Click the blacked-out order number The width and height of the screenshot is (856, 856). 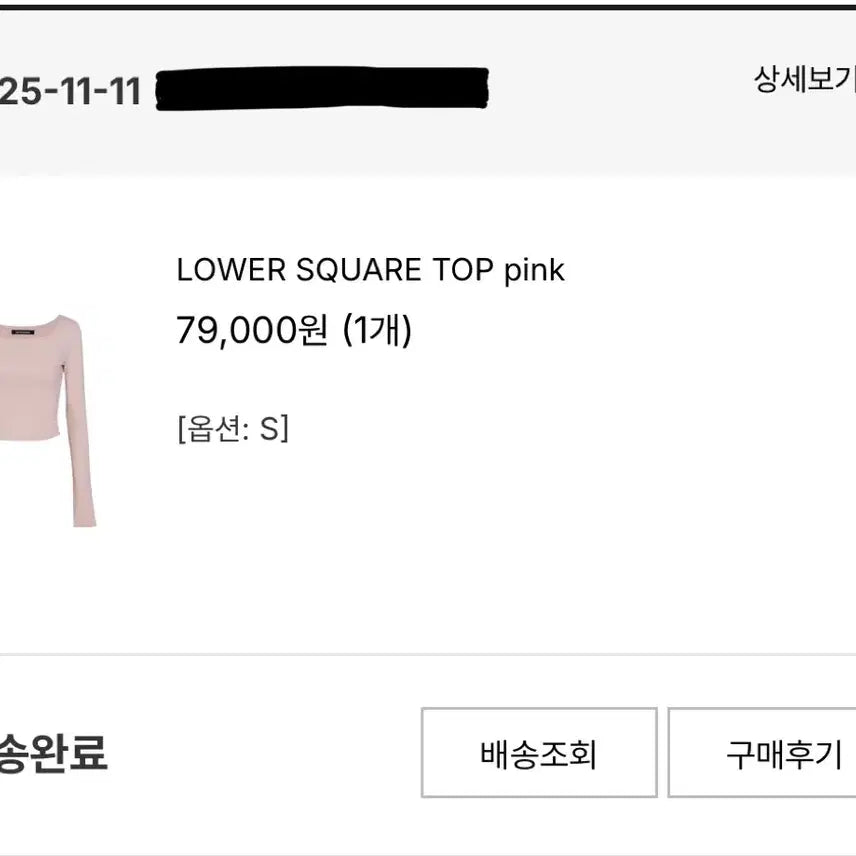[x=322, y=90]
